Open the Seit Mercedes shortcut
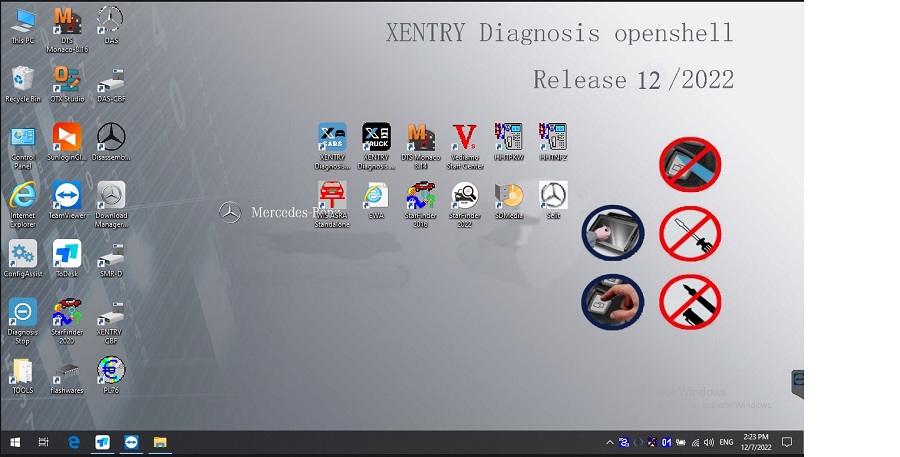 (x=553, y=201)
